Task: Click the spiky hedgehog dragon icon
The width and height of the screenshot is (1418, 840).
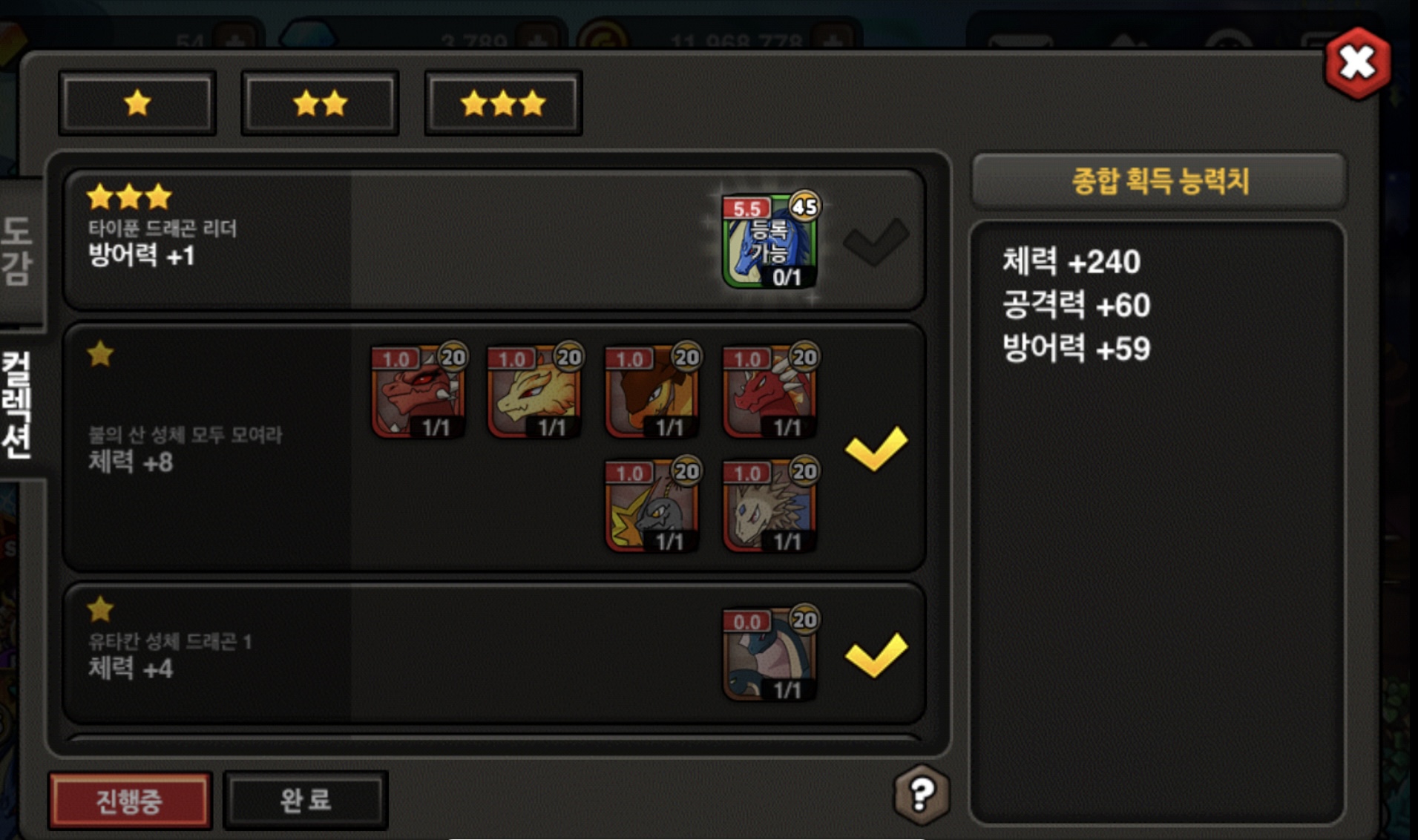Action: [771, 505]
